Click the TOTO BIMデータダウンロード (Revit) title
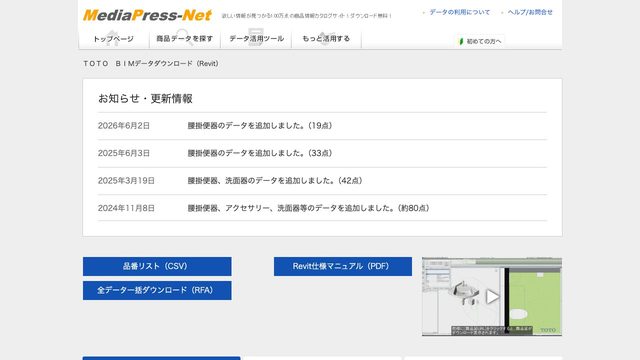 [x=151, y=64]
